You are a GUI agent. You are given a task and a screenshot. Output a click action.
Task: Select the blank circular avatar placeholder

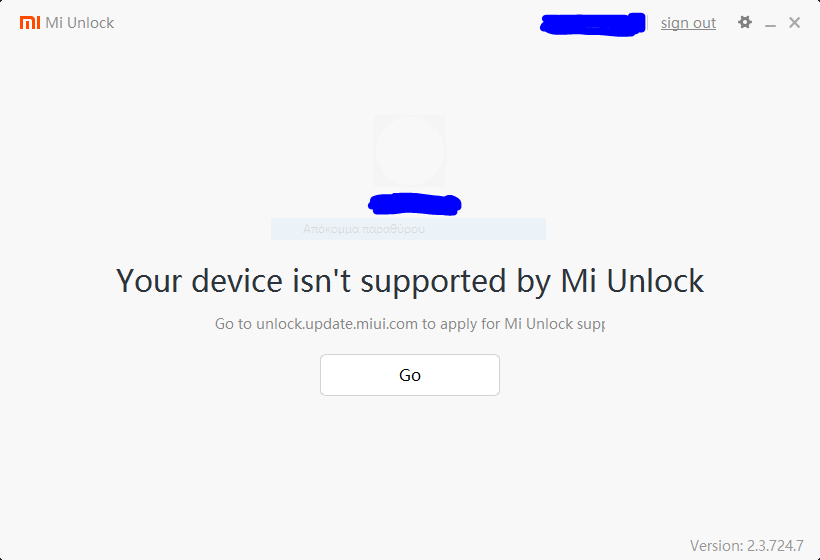[x=409, y=151]
